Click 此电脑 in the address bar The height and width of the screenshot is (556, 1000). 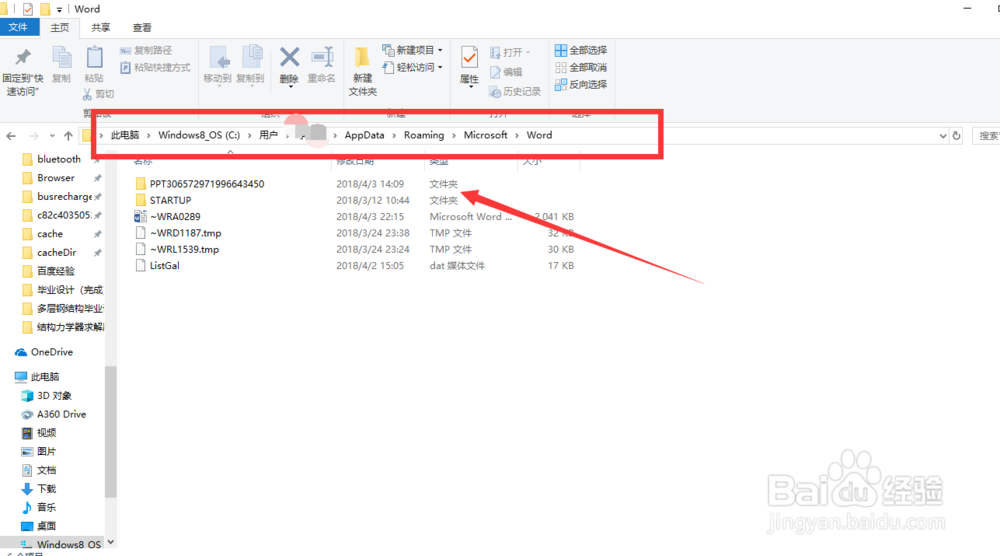click(x=125, y=135)
